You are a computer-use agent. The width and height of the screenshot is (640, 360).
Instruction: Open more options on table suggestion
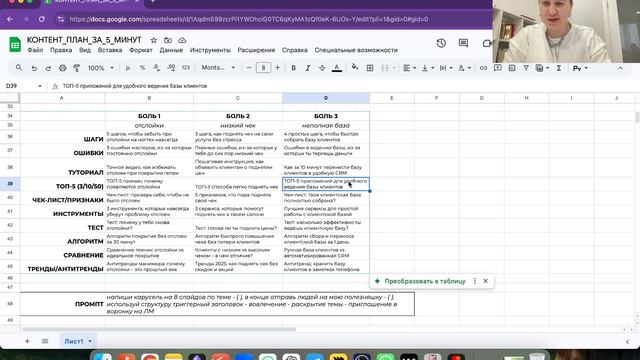click(x=475, y=281)
